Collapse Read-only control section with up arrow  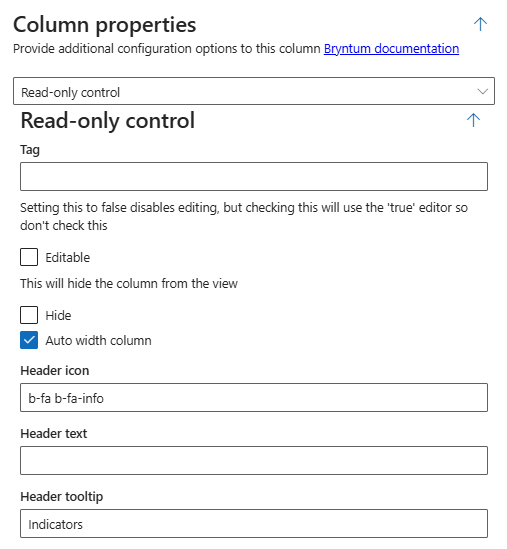pyautogui.click(x=473, y=120)
